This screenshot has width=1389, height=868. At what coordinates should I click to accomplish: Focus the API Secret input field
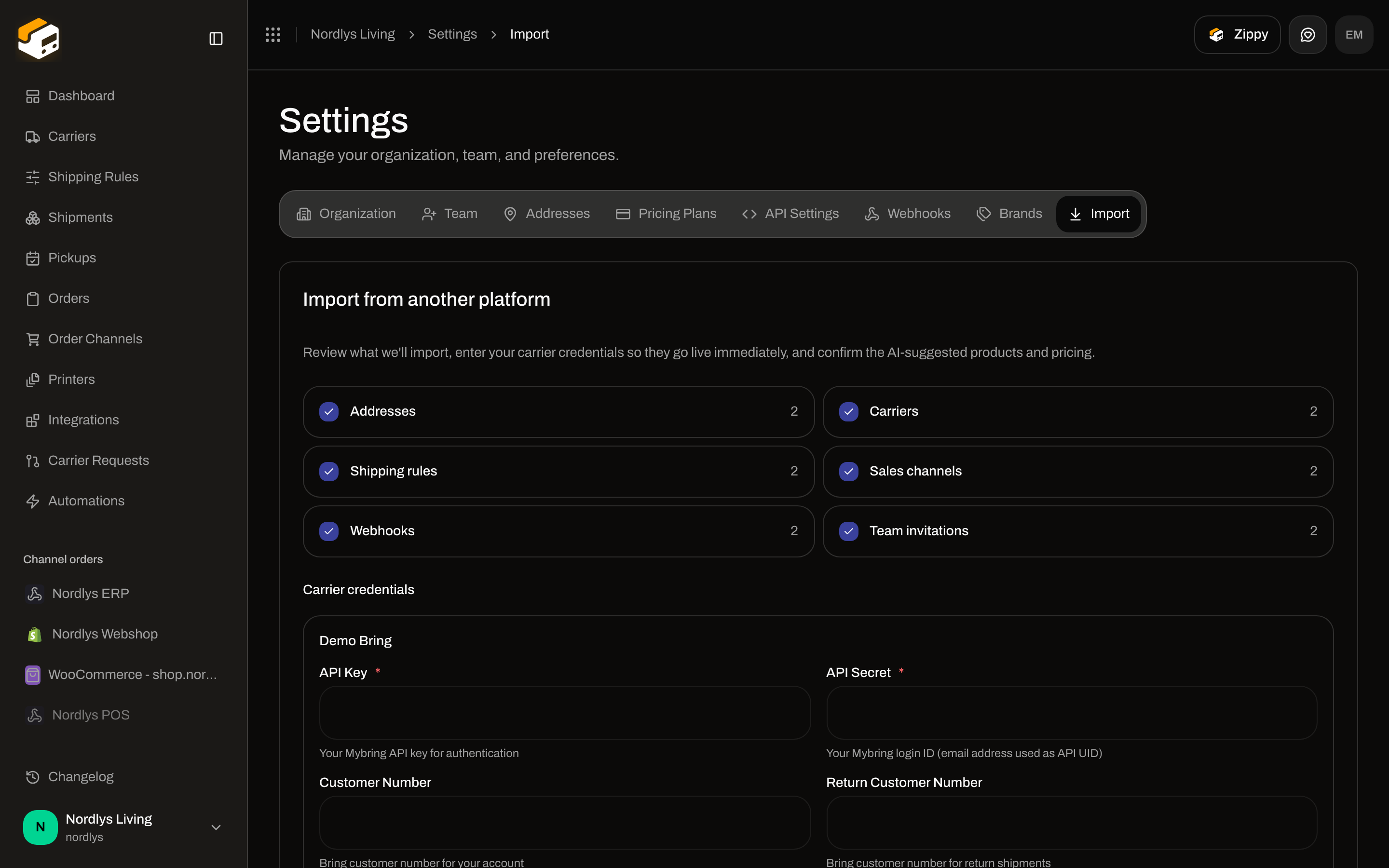[1072, 712]
